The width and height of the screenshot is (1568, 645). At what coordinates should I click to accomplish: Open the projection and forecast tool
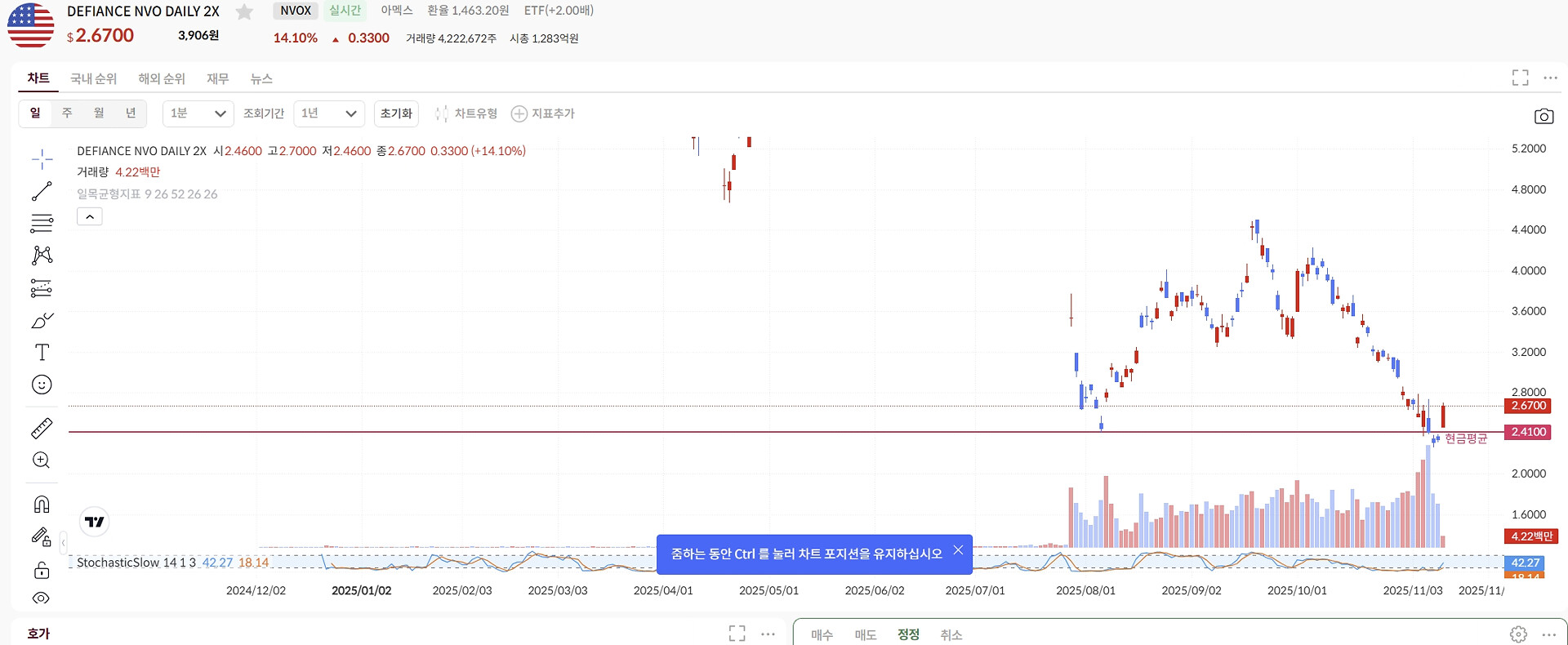click(42, 288)
